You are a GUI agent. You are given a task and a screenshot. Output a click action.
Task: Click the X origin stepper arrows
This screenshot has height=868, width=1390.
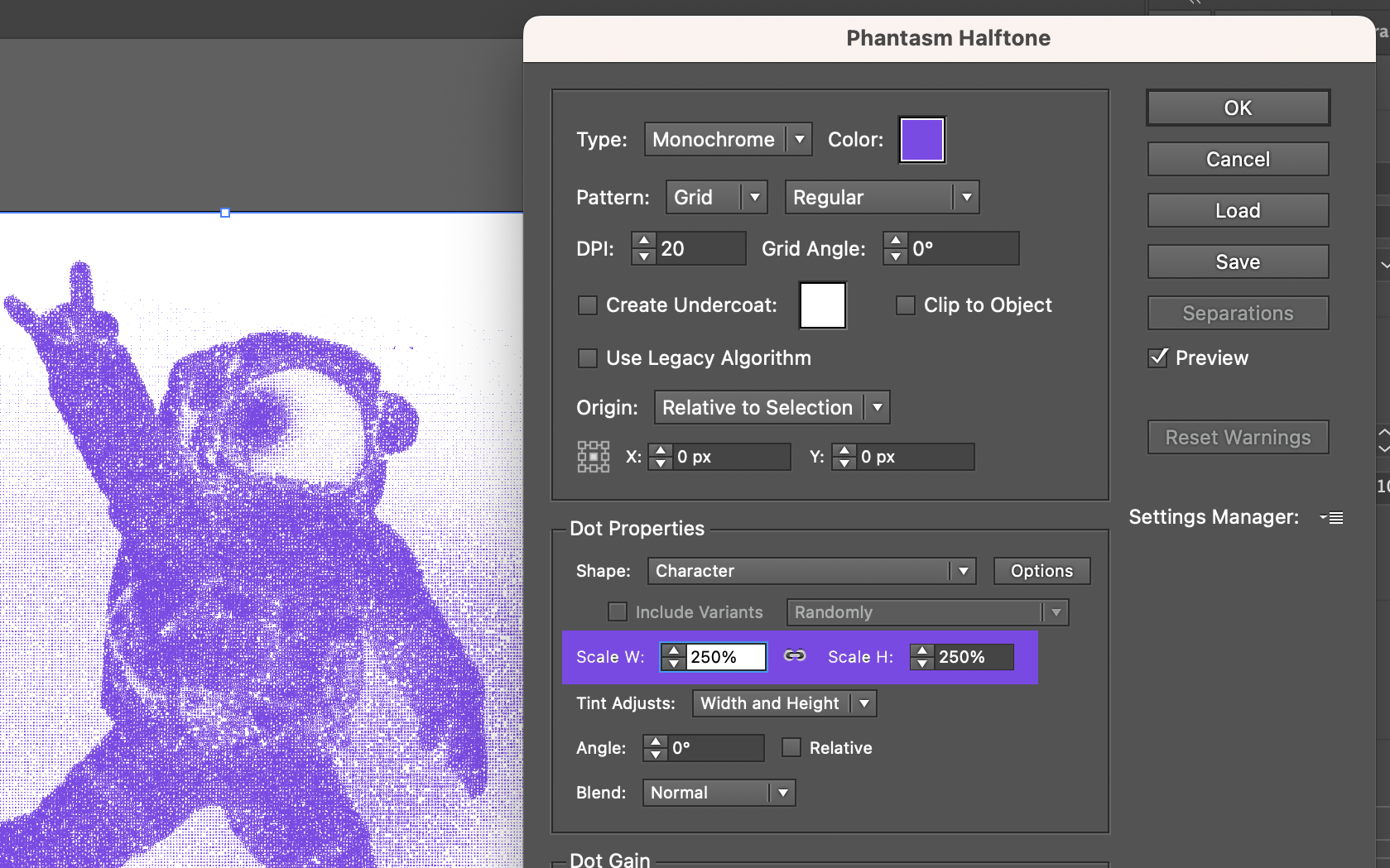(660, 457)
